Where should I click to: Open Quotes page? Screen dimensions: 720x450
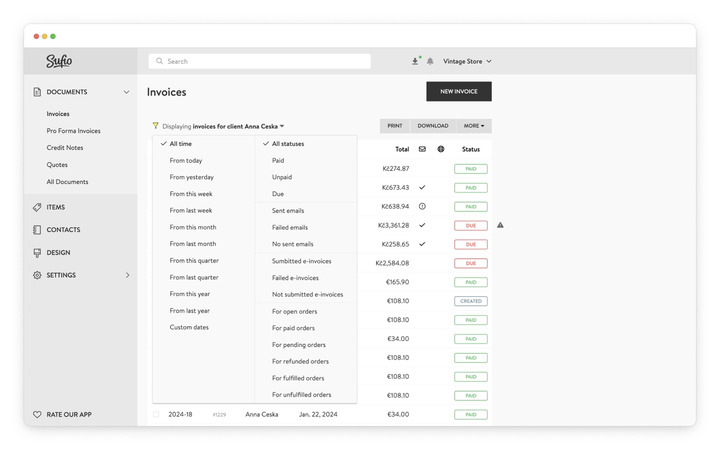pyautogui.click(x=57, y=165)
